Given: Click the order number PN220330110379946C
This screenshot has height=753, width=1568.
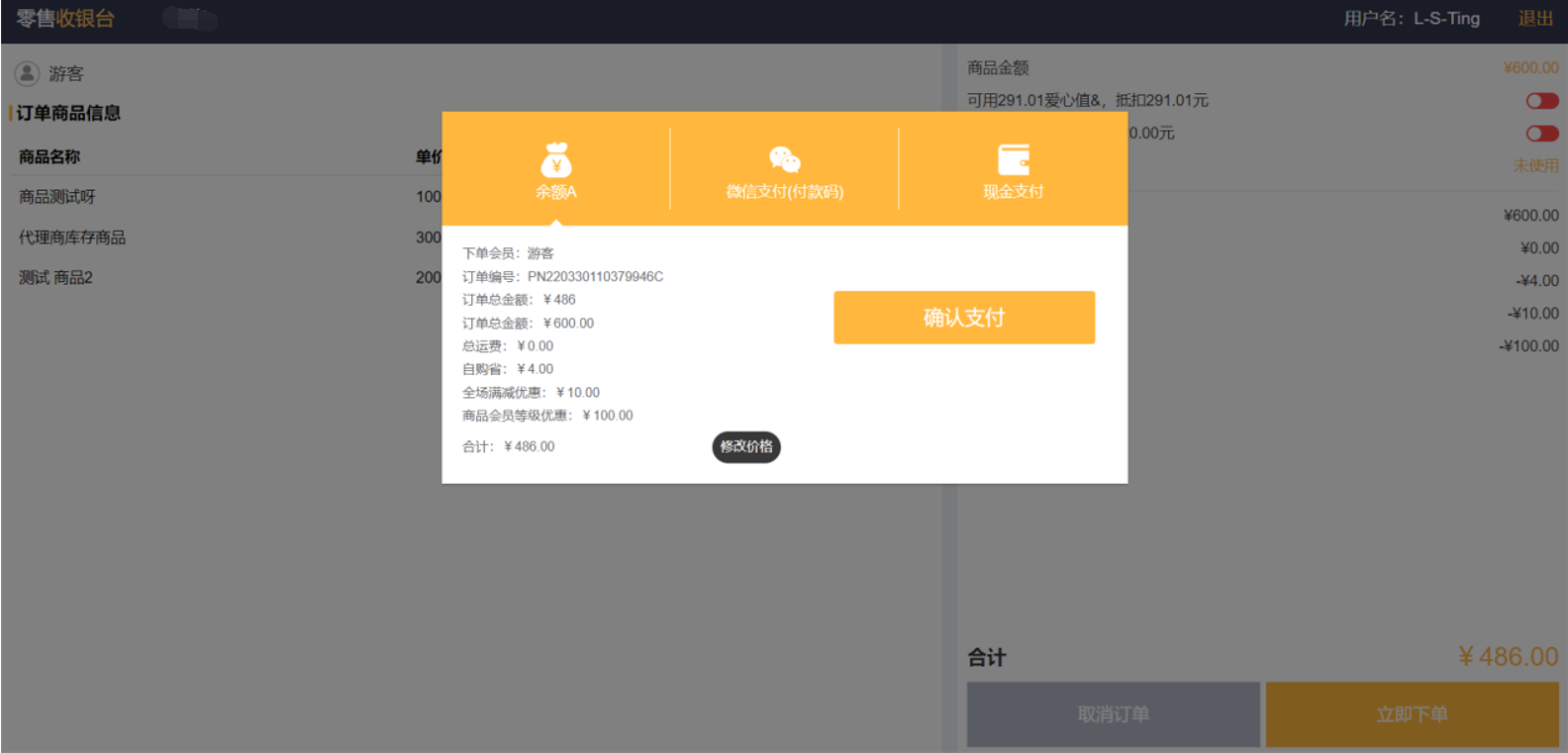Looking at the screenshot, I should [x=595, y=277].
